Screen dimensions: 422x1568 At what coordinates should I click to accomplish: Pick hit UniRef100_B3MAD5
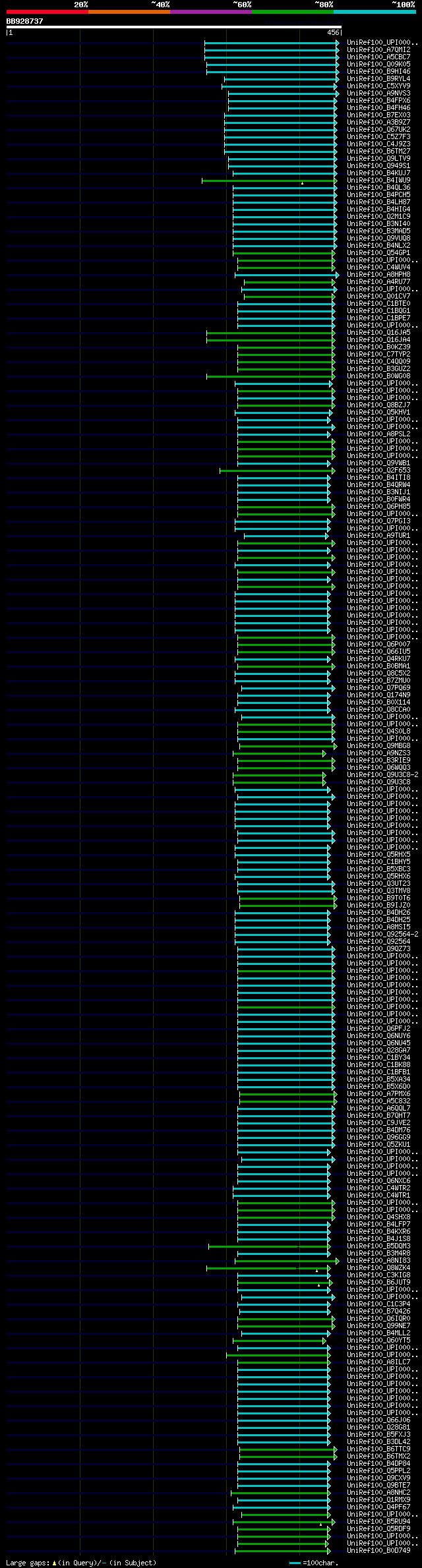(x=378, y=231)
